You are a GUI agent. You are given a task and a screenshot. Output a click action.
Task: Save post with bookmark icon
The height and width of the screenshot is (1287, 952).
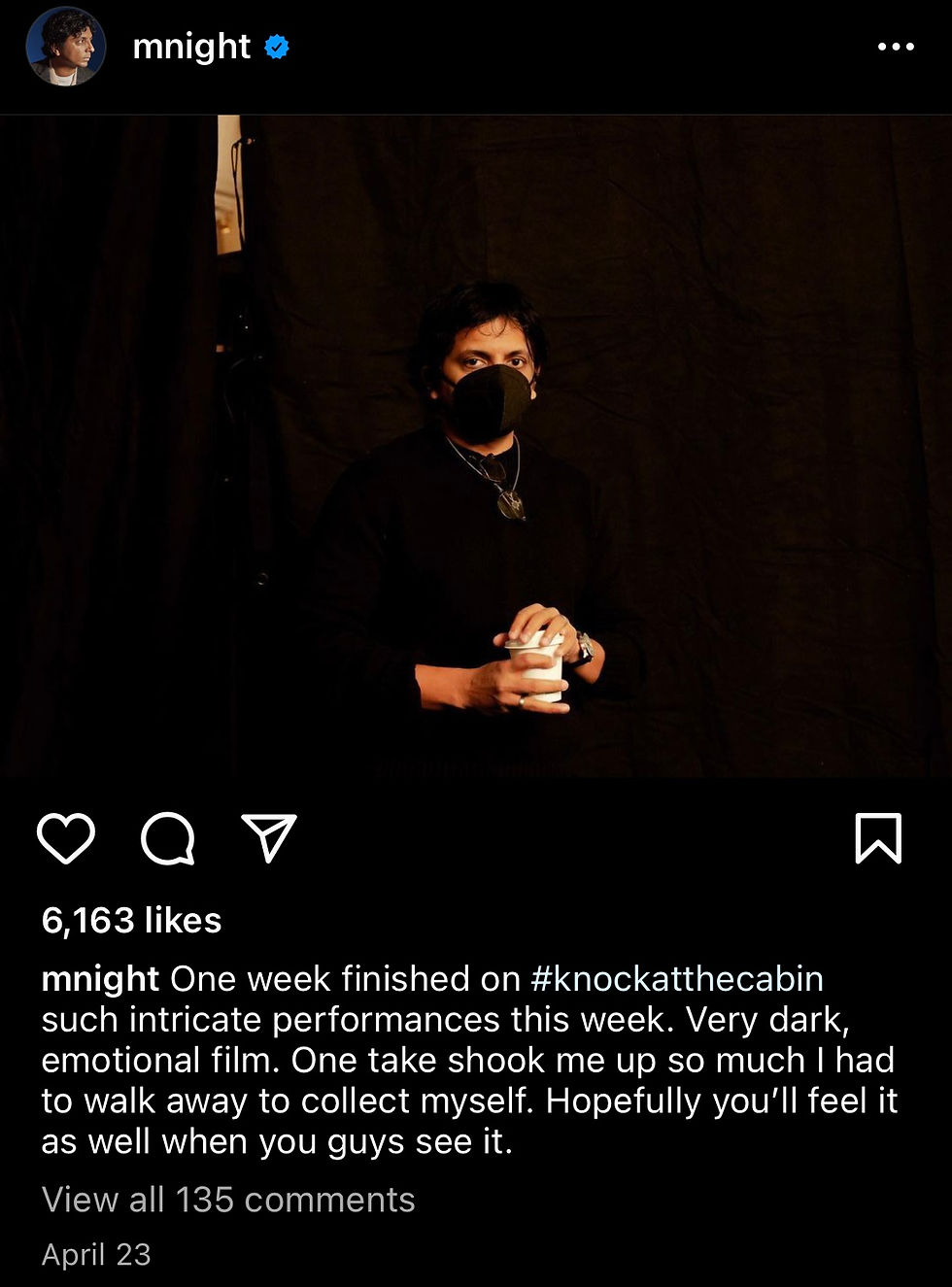878,838
